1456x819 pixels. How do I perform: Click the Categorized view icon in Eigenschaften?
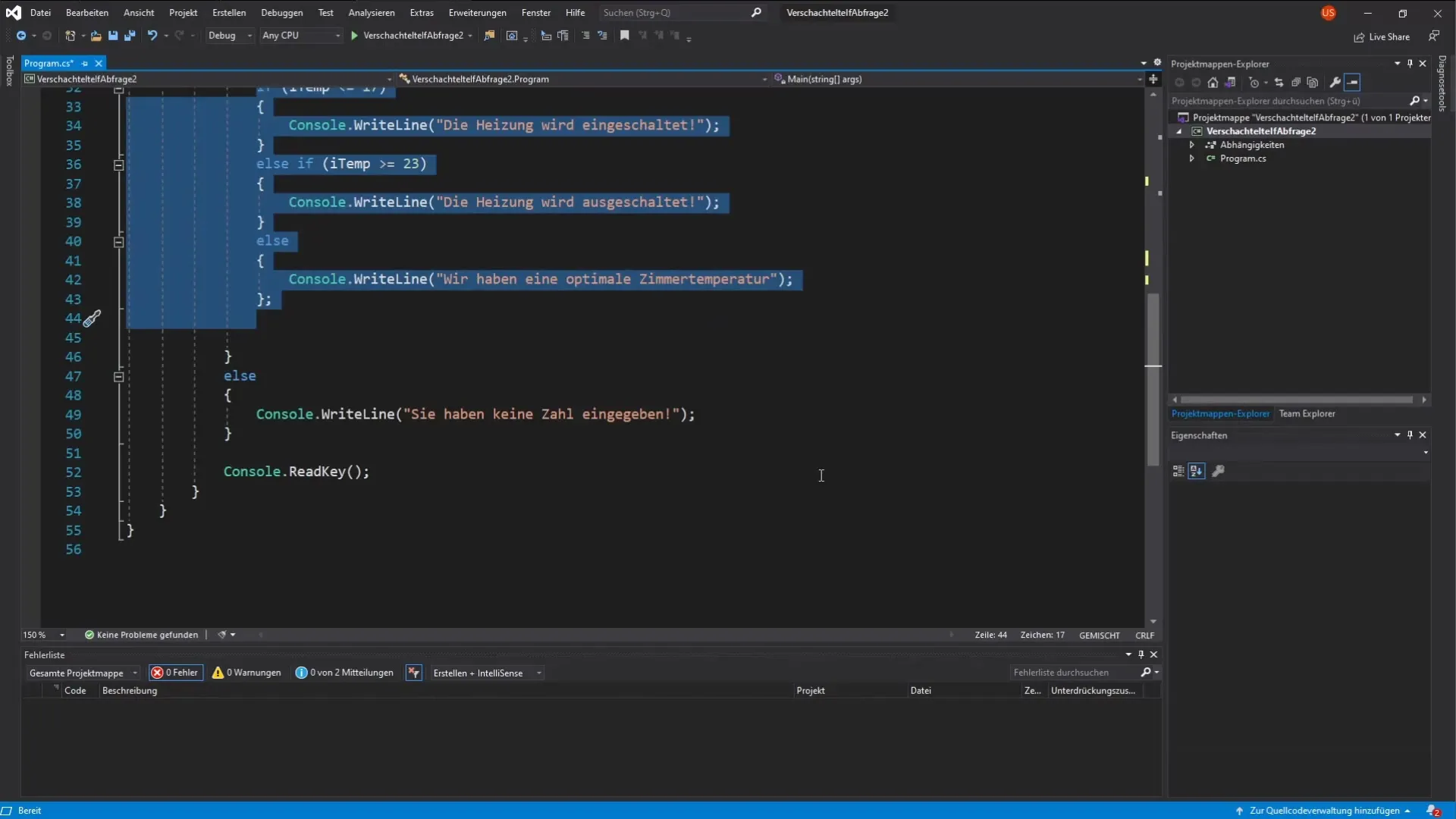tap(1178, 472)
